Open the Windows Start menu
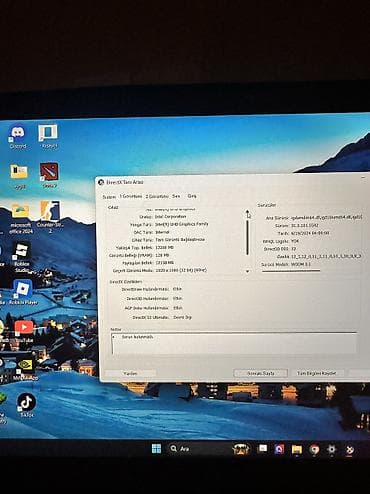The image size is (370, 494). [x=156, y=448]
